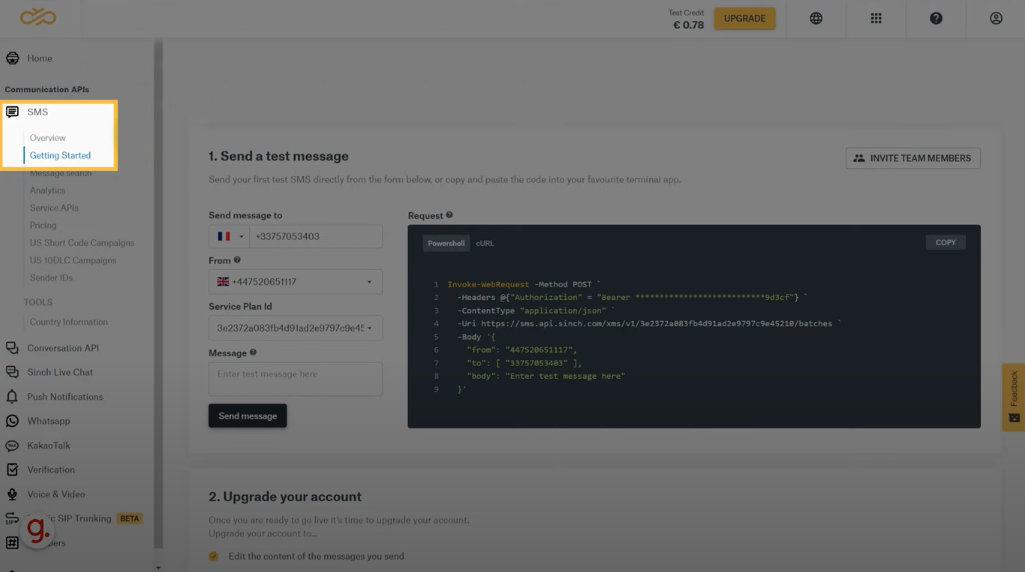
Task: Open Service APIs in sidebar
Action: pyautogui.click(x=54, y=208)
